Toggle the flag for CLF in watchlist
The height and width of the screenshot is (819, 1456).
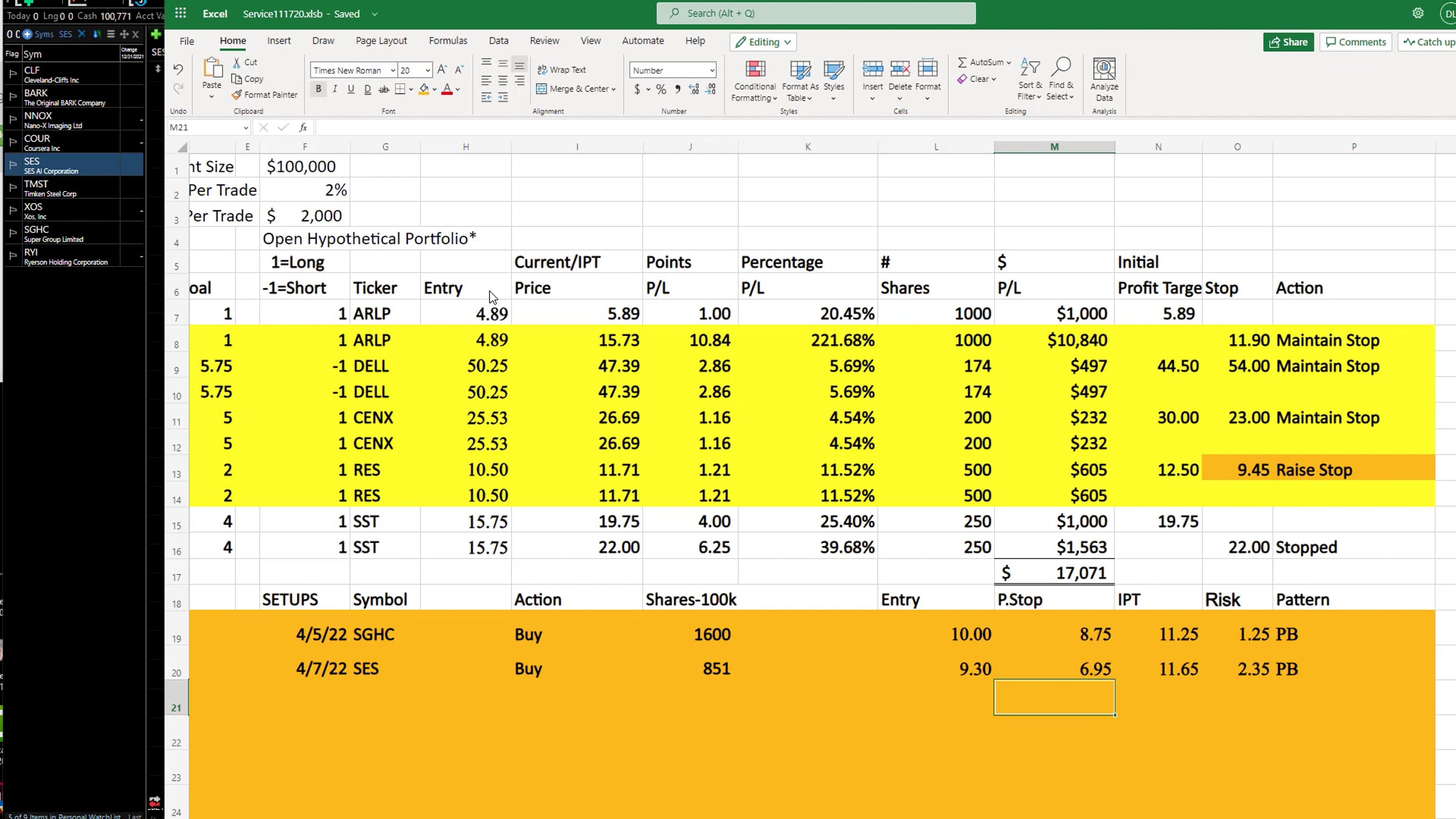(13, 74)
